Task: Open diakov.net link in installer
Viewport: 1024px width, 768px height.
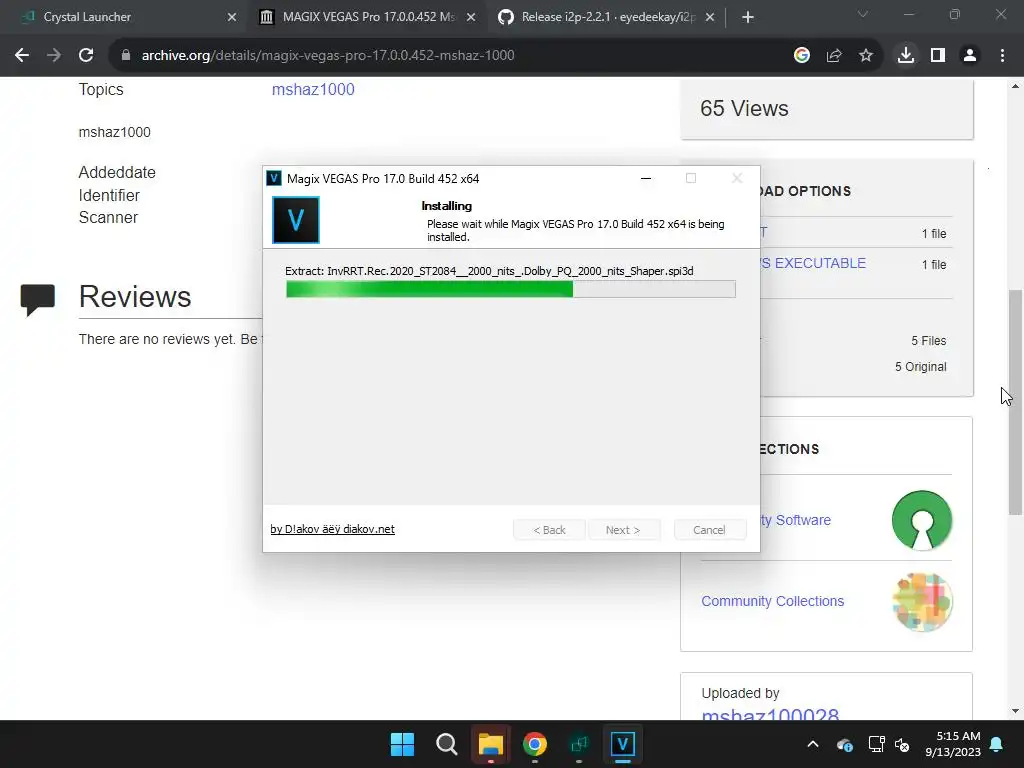Action: click(332, 529)
